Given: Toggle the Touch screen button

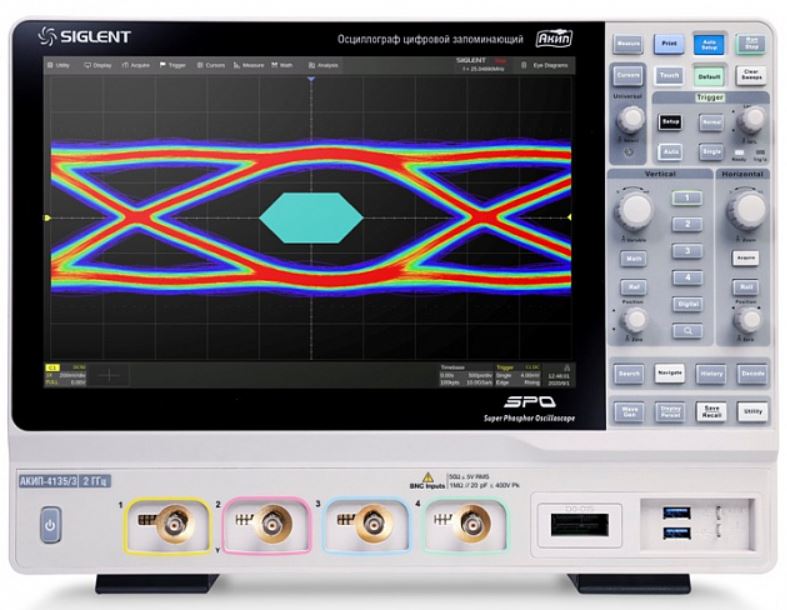Looking at the screenshot, I should pyautogui.click(x=669, y=75).
